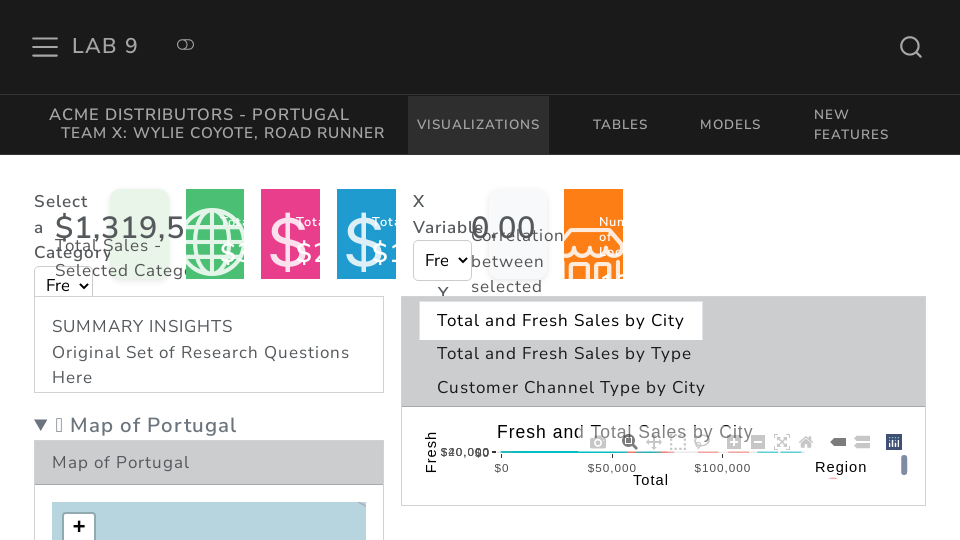Download plot as PNG camera icon
The image size is (960, 540).
click(598, 442)
